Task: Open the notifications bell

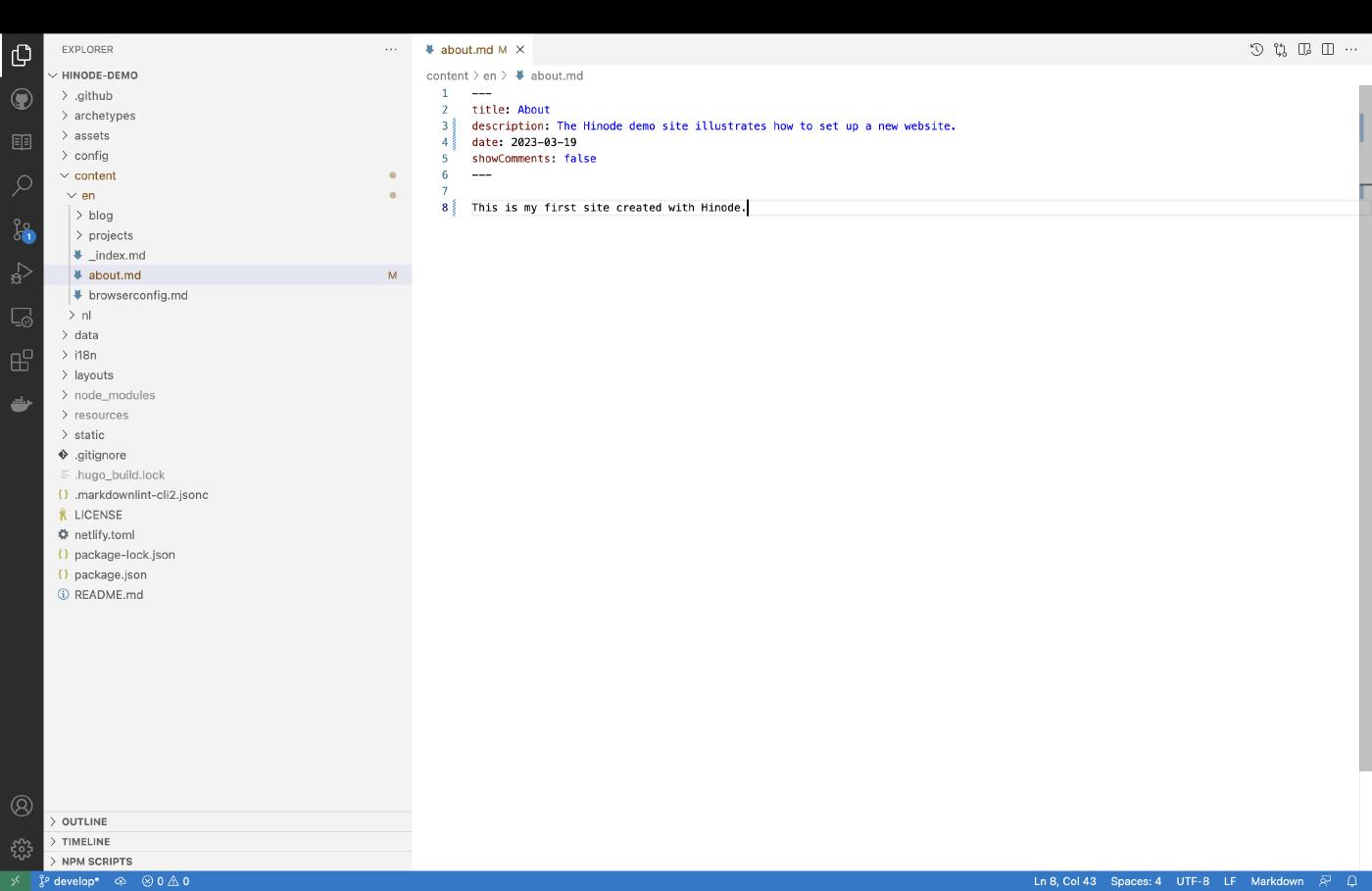Action: (1351, 881)
